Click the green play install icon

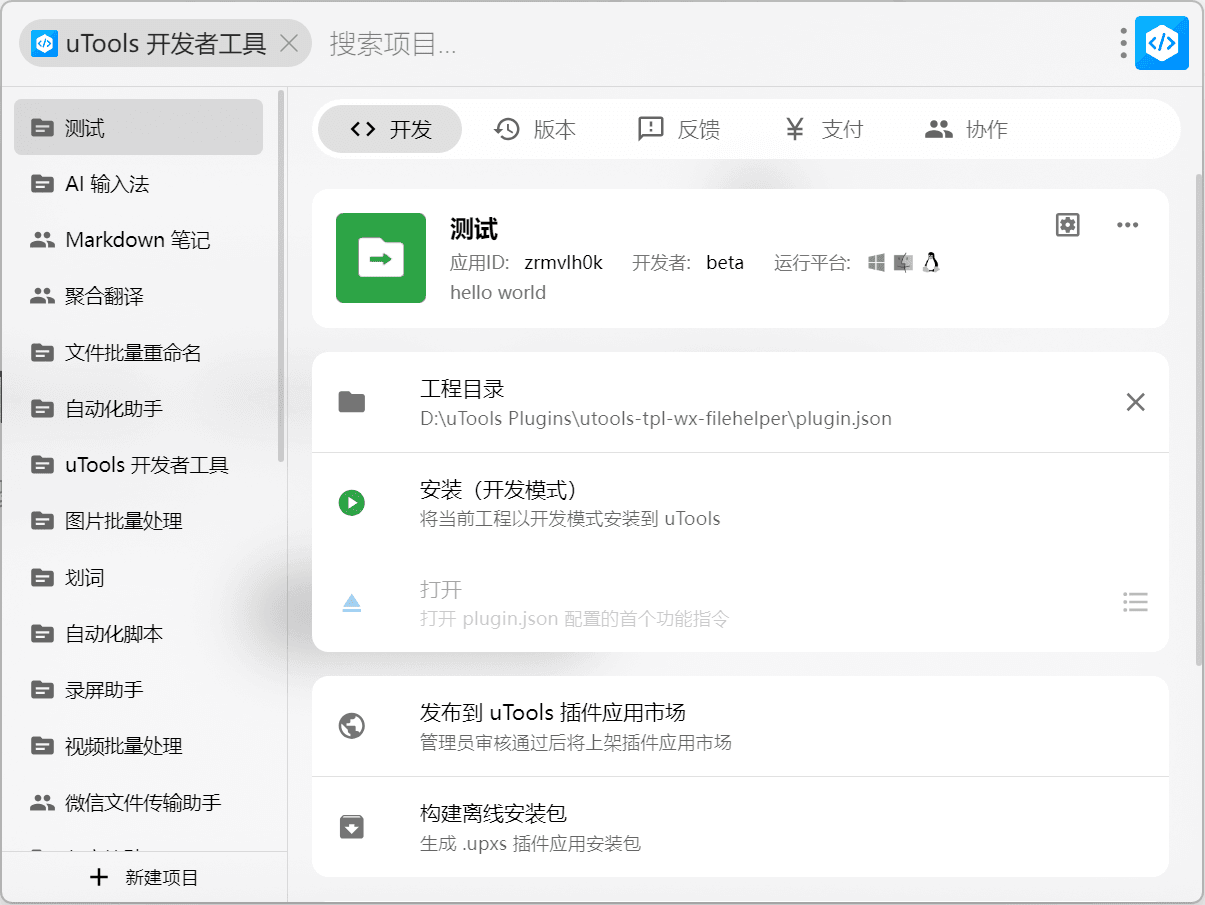[x=351, y=503]
